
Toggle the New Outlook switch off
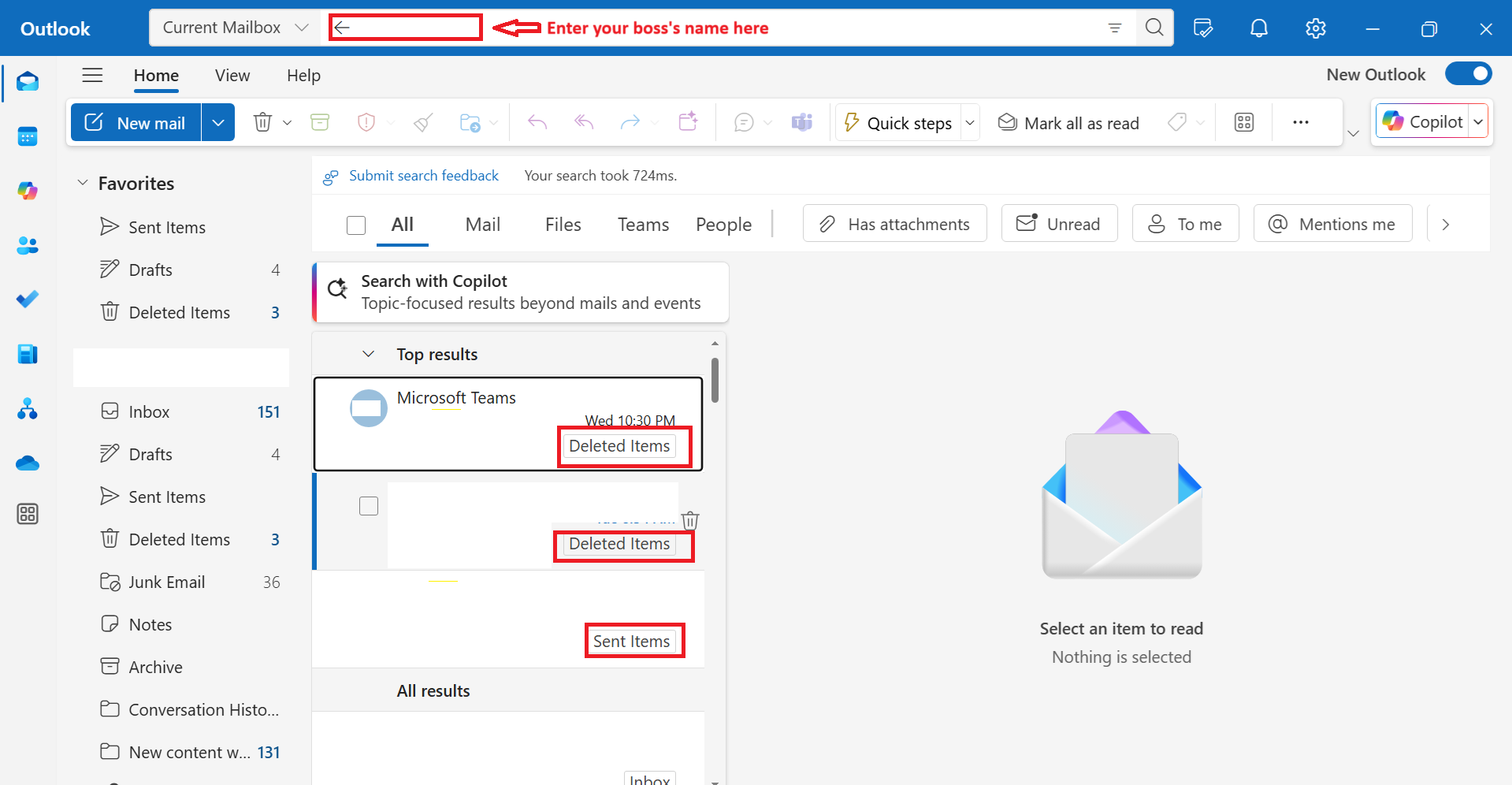[1469, 74]
